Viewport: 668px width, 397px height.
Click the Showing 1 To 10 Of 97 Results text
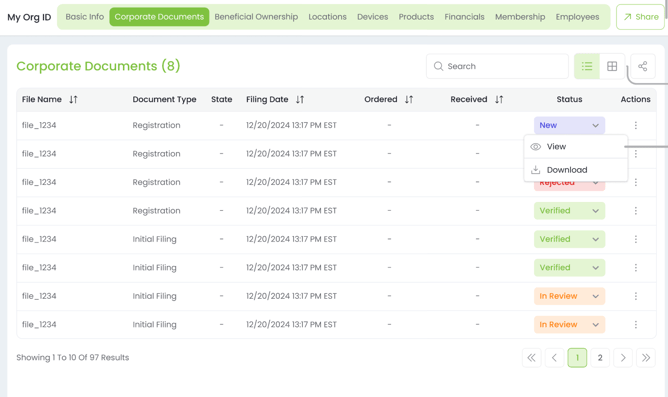[73, 357]
